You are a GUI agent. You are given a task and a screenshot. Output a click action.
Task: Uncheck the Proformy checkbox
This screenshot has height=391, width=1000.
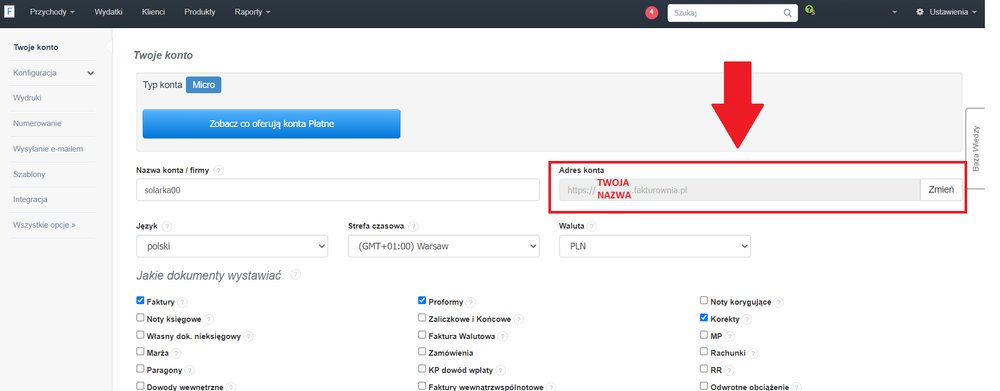pyautogui.click(x=422, y=300)
